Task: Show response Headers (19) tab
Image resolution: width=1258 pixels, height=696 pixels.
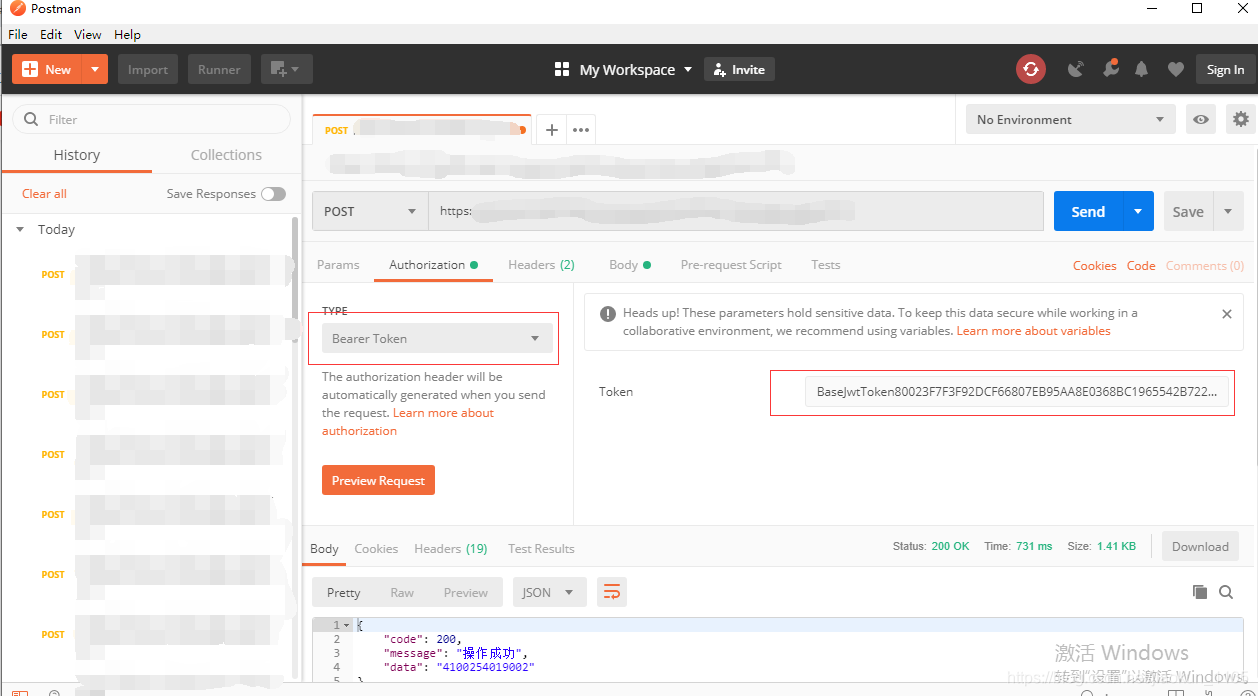Action: coord(450,548)
